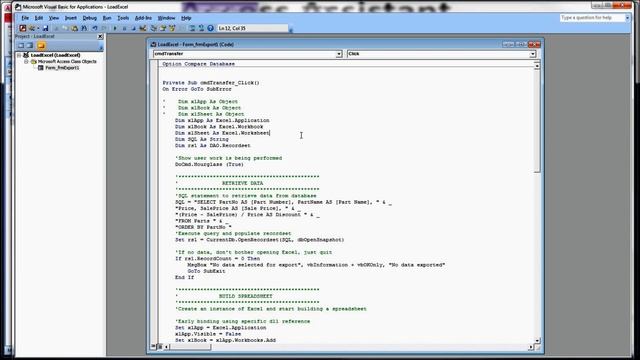Viewport: 640px width, 360px height.
Task: Toggle Folders in Project panel
Action: coord(41,45)
